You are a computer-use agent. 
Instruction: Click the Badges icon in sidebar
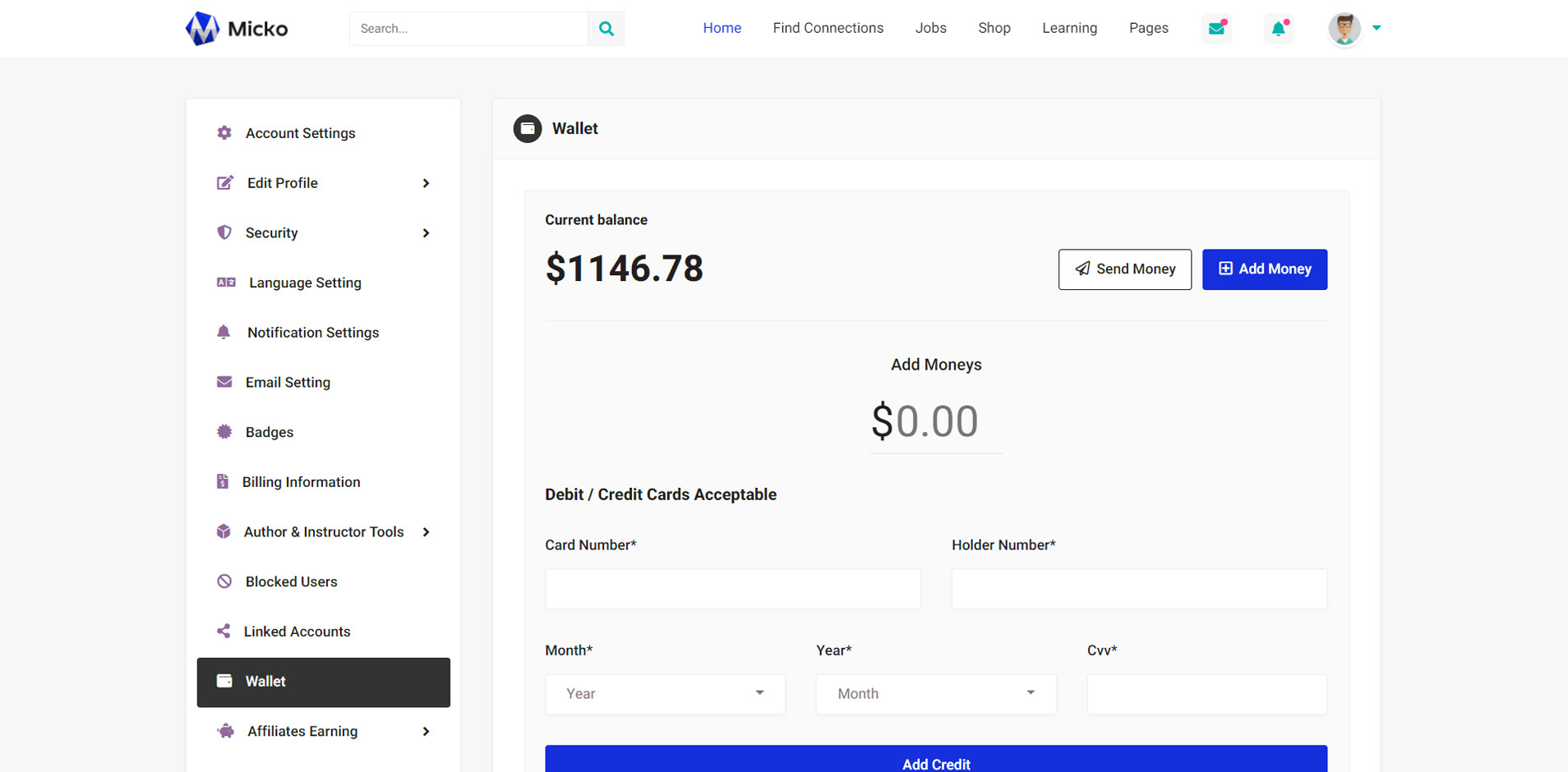point(224,432)
